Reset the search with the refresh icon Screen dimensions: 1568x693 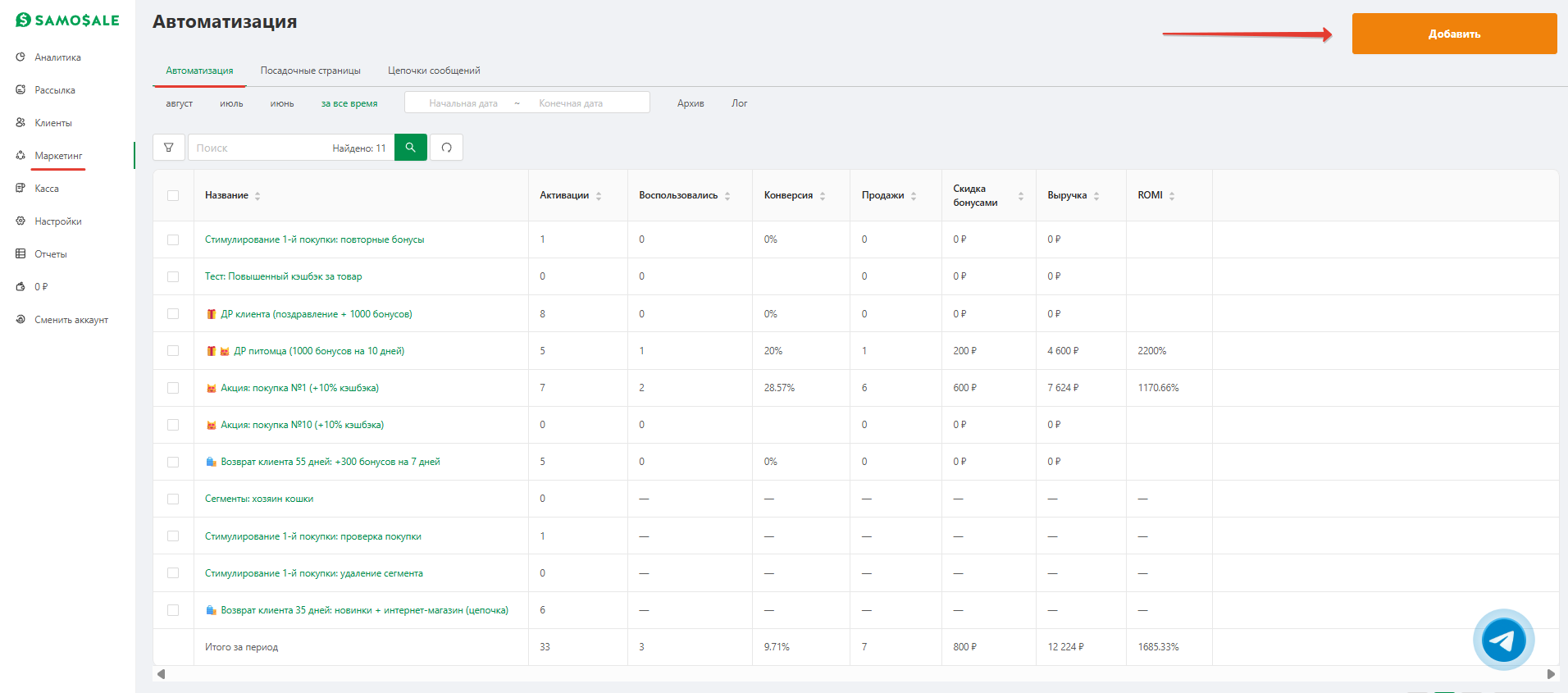coord(447,148)
